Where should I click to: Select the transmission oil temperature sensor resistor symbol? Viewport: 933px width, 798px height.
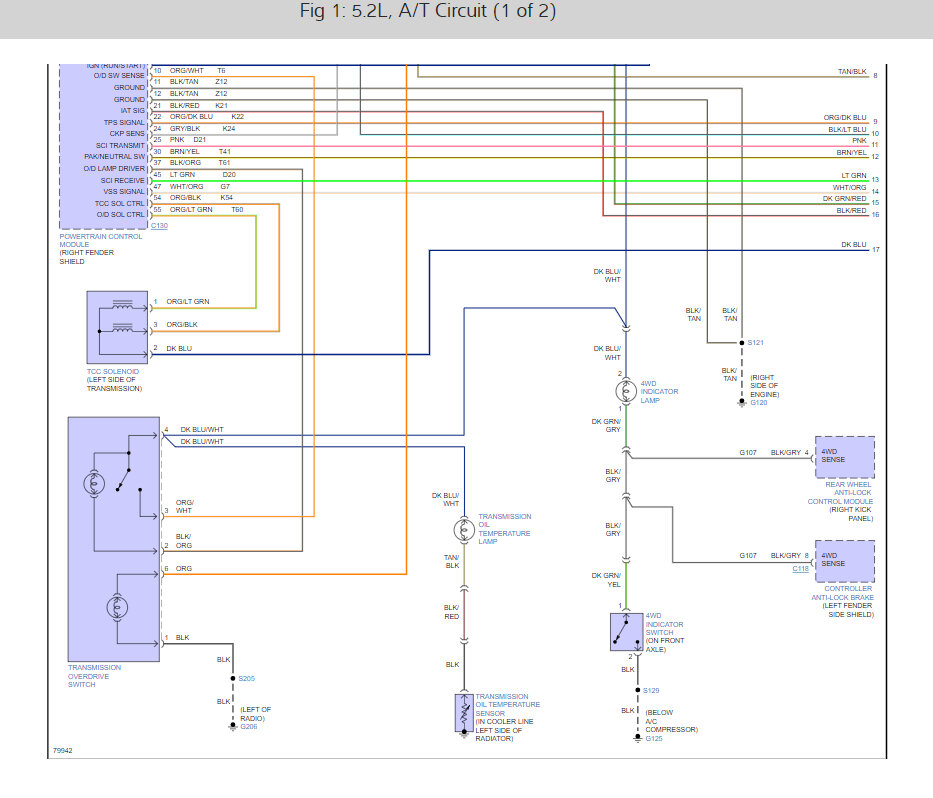[x=464, y=712]
